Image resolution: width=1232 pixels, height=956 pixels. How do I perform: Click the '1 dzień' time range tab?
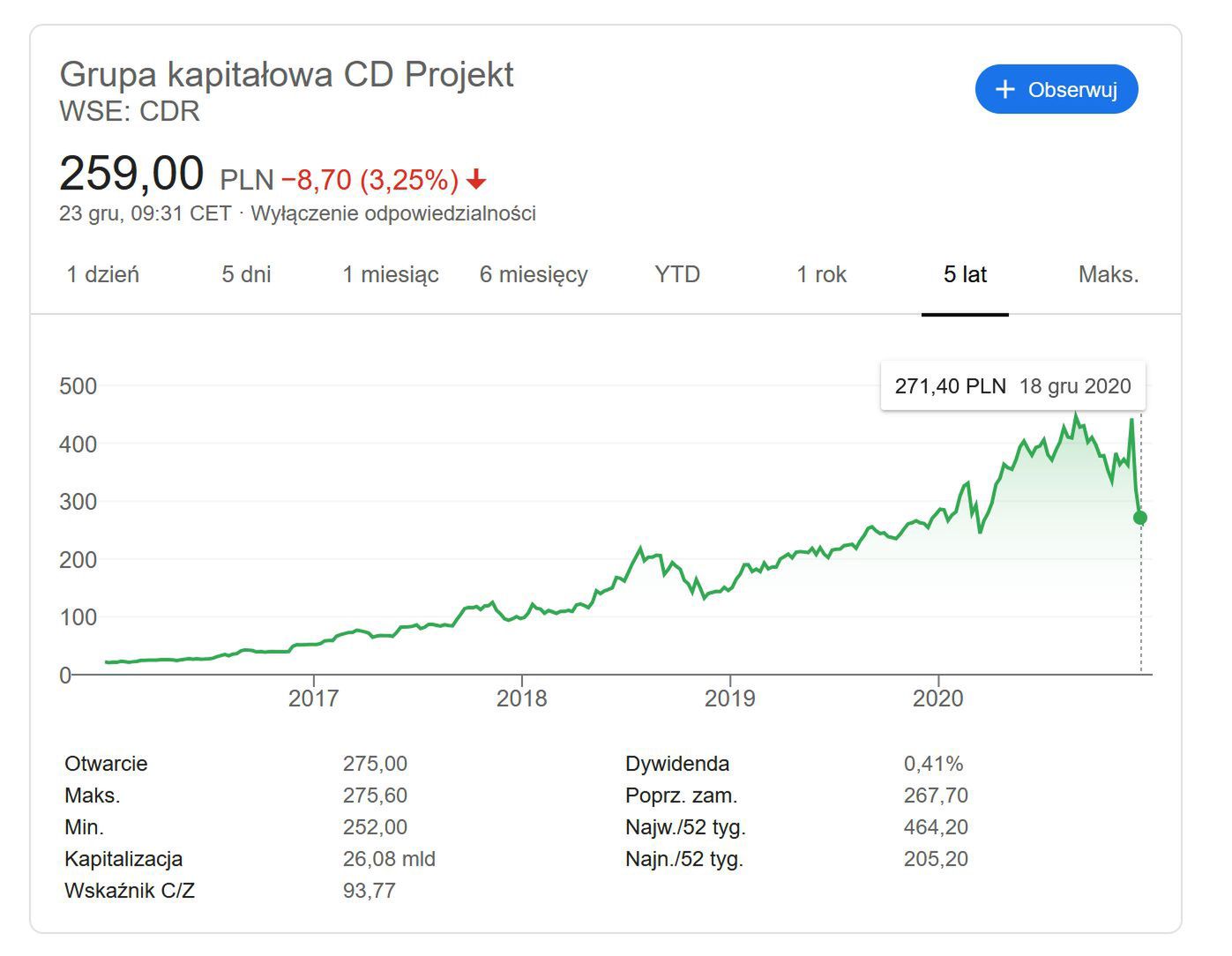[x=102, y=274]
